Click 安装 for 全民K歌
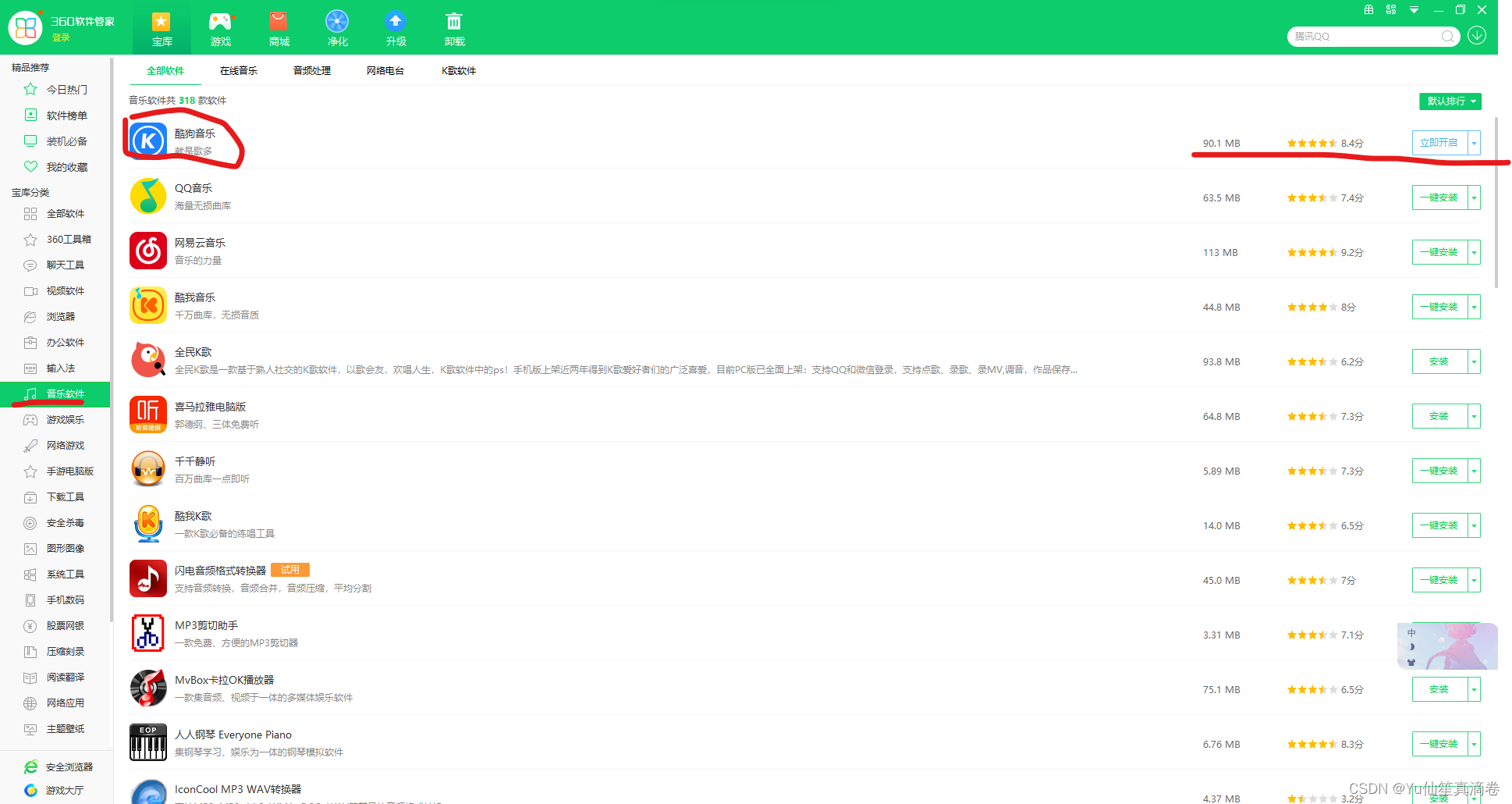 coord(1439,361)
